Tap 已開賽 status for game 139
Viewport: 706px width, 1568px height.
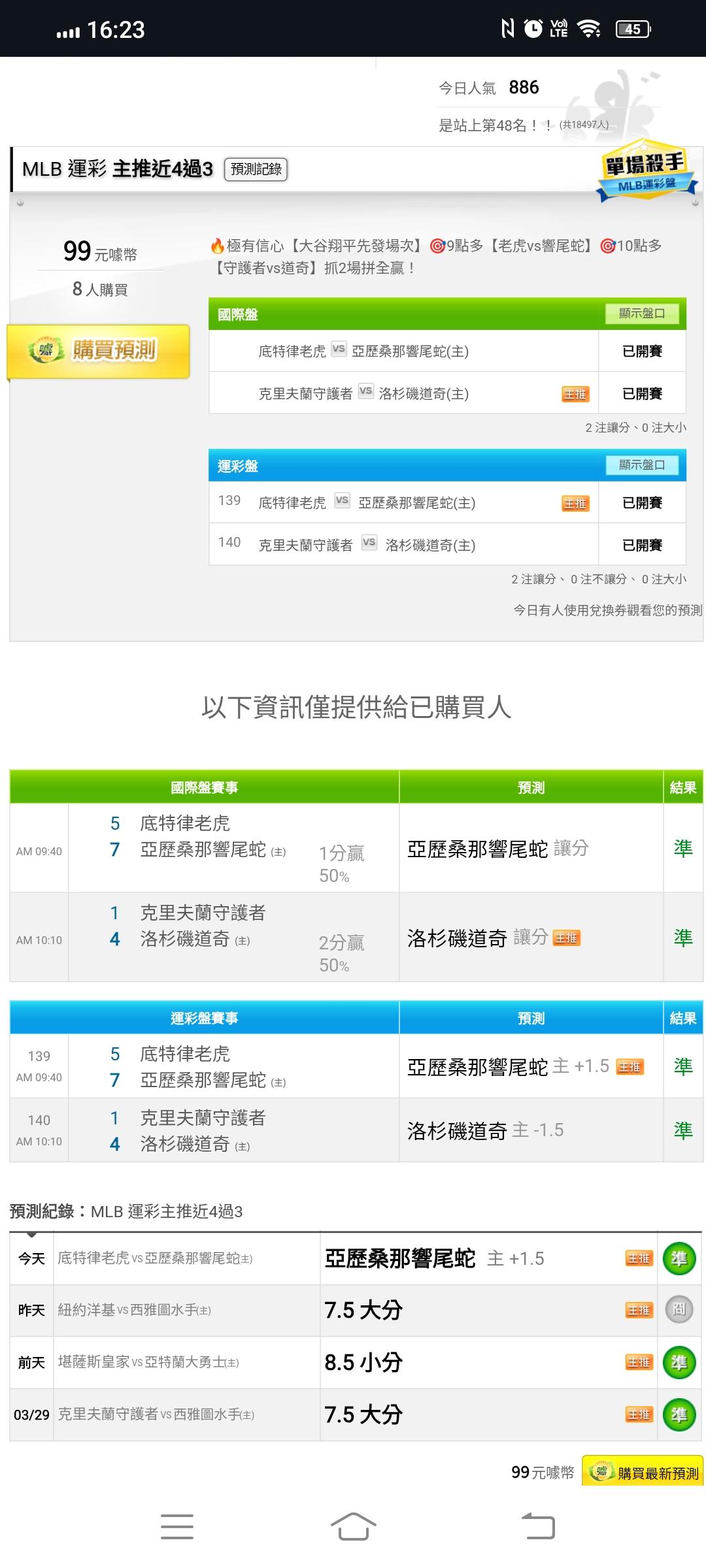(642, 502)
